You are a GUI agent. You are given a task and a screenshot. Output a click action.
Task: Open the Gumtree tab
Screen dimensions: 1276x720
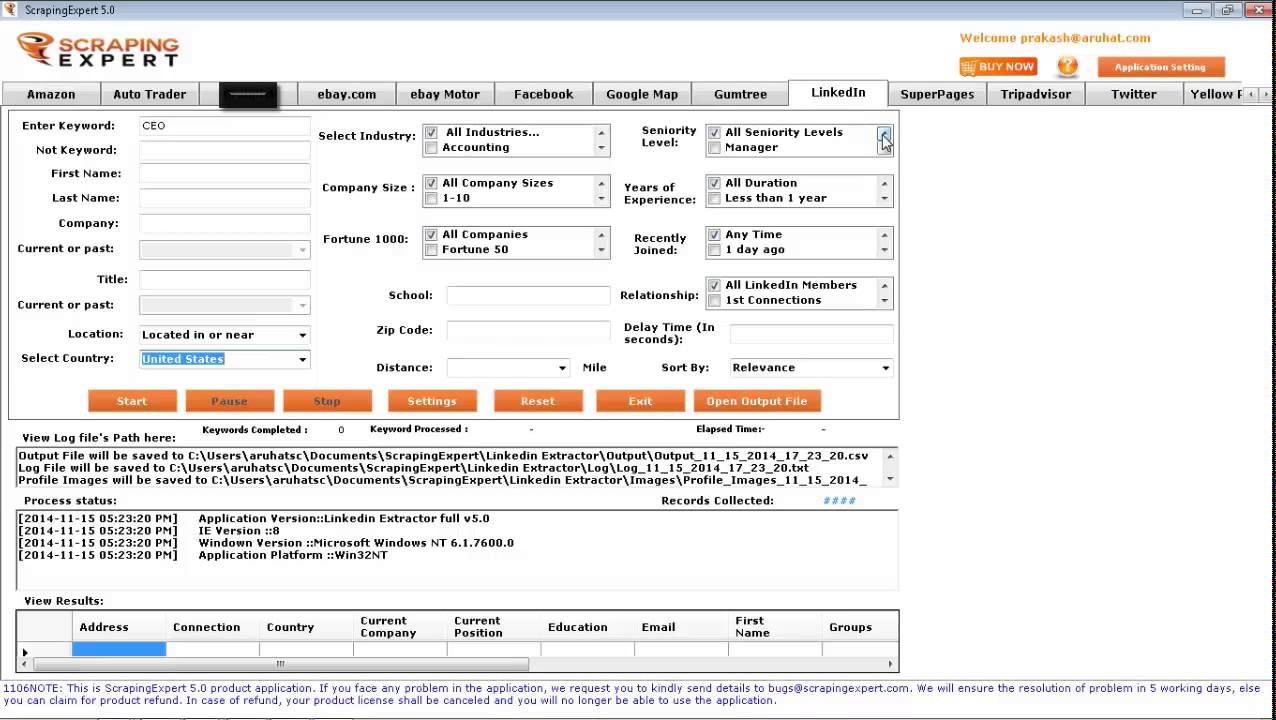point(741,94)
